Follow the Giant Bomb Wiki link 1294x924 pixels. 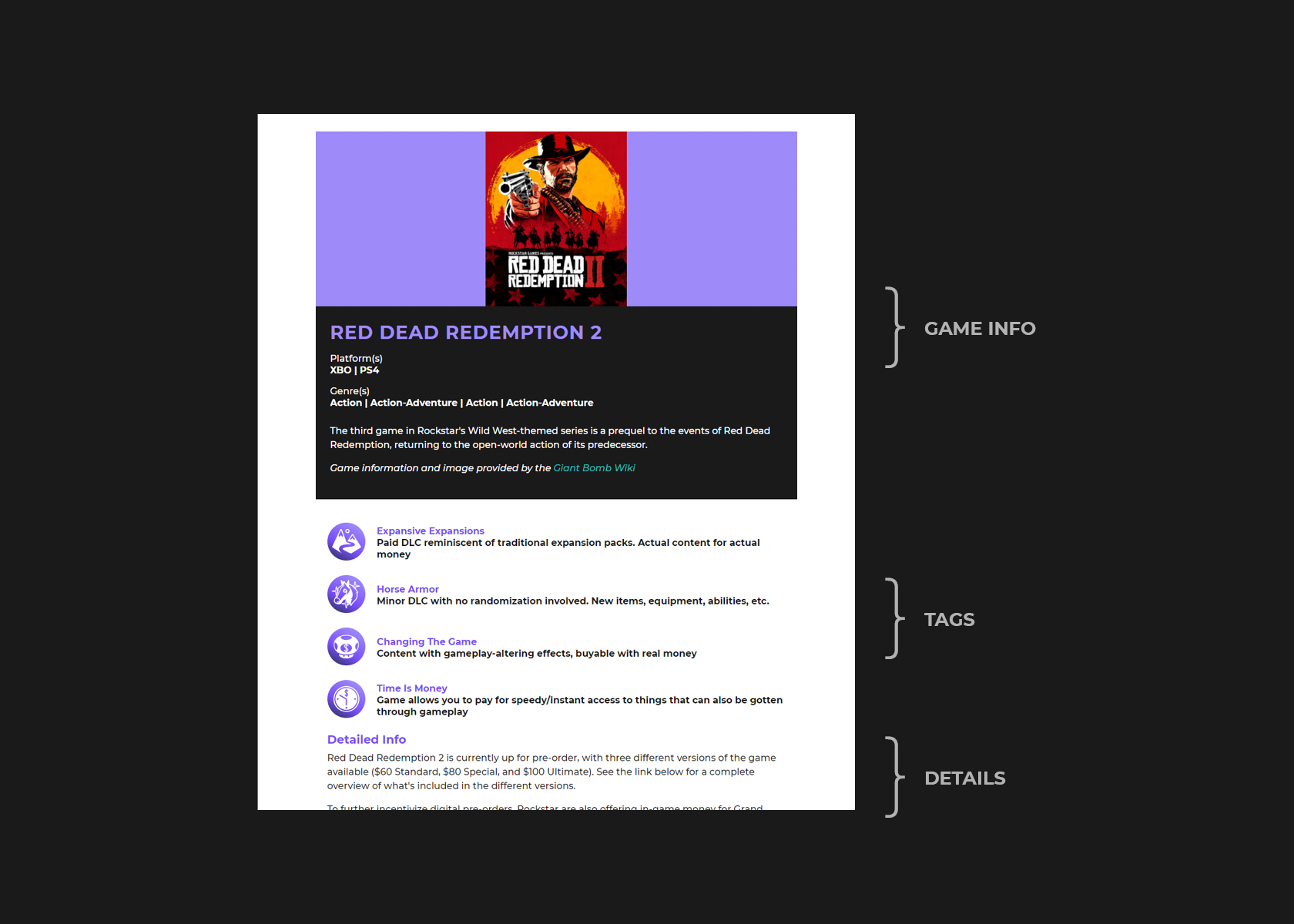tap(594, 467)
